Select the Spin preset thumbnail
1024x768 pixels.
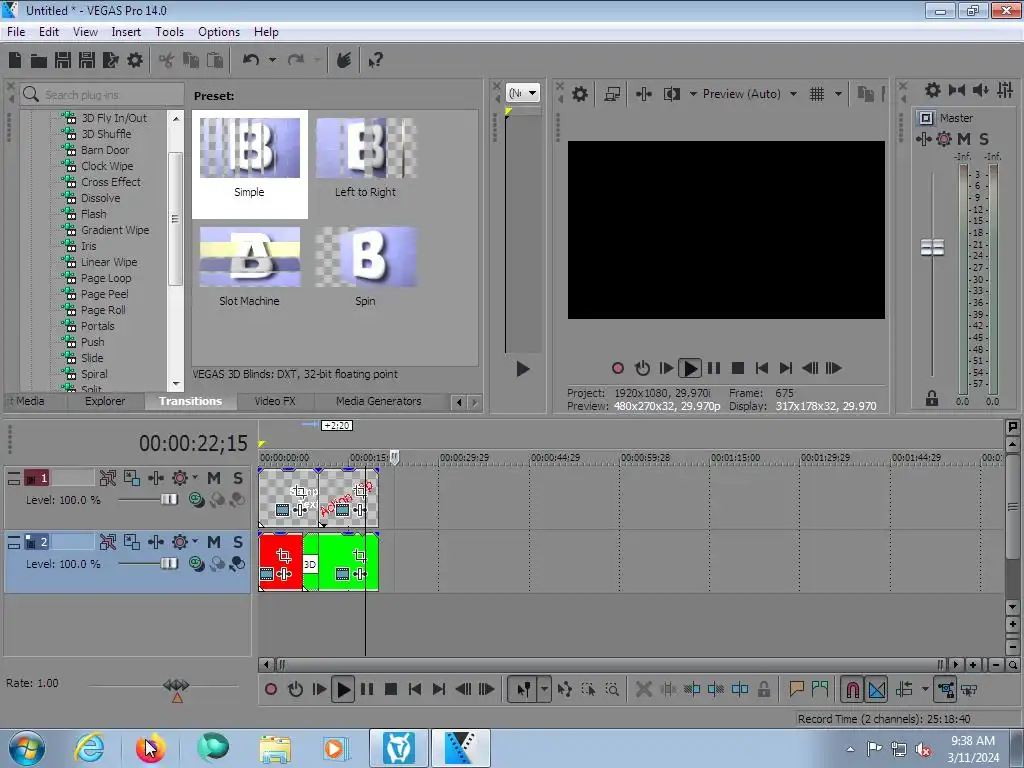366,257
